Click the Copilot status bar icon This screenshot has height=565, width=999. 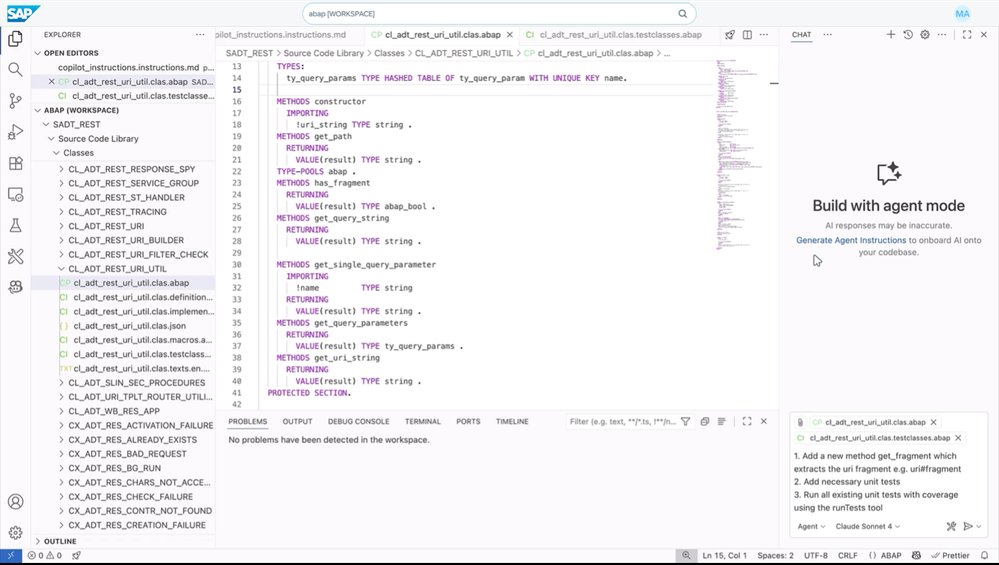point(916,555)
